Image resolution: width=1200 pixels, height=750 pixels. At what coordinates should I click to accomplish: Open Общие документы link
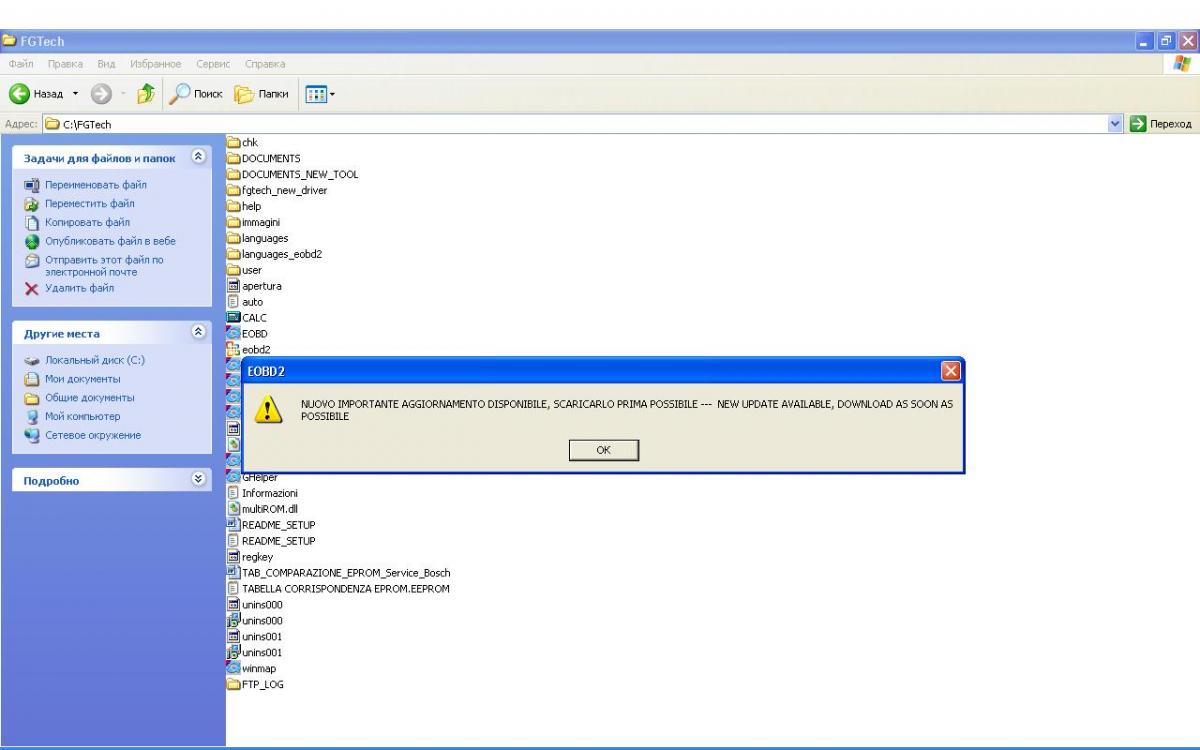pos(89,398)
